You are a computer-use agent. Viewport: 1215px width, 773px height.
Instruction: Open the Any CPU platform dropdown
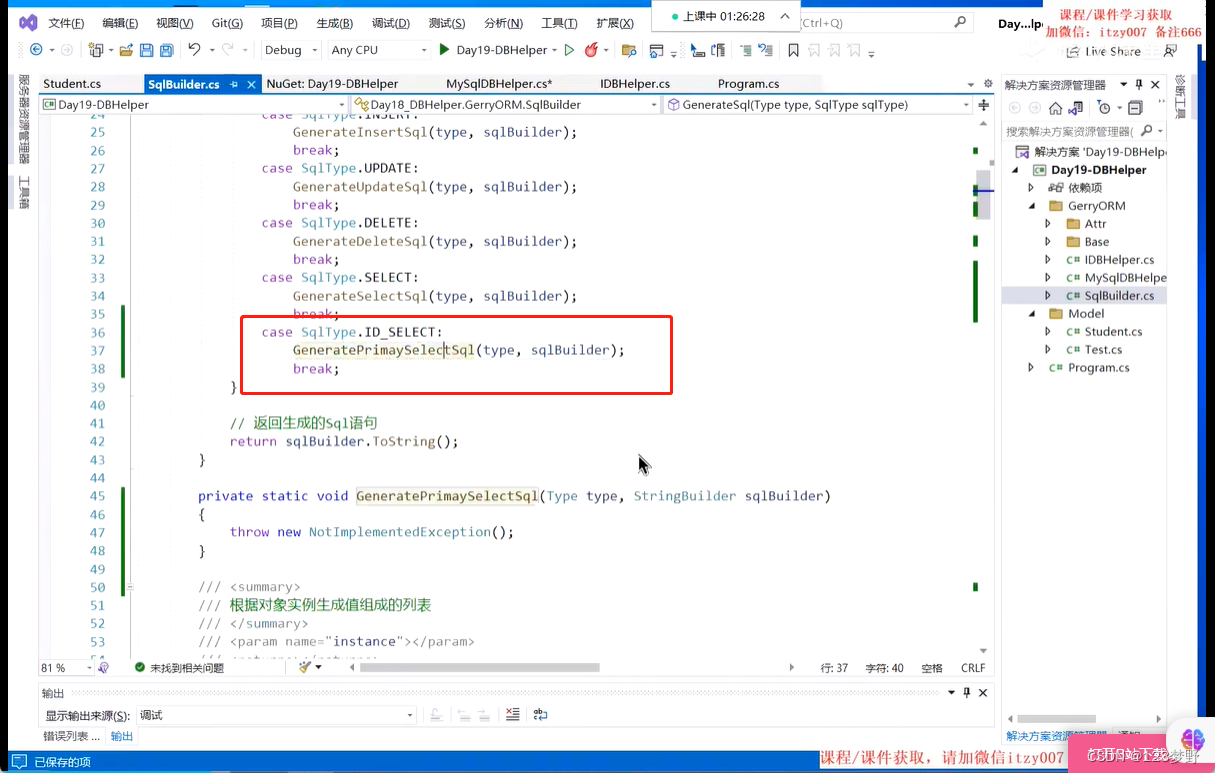click(x=375, y=50)
